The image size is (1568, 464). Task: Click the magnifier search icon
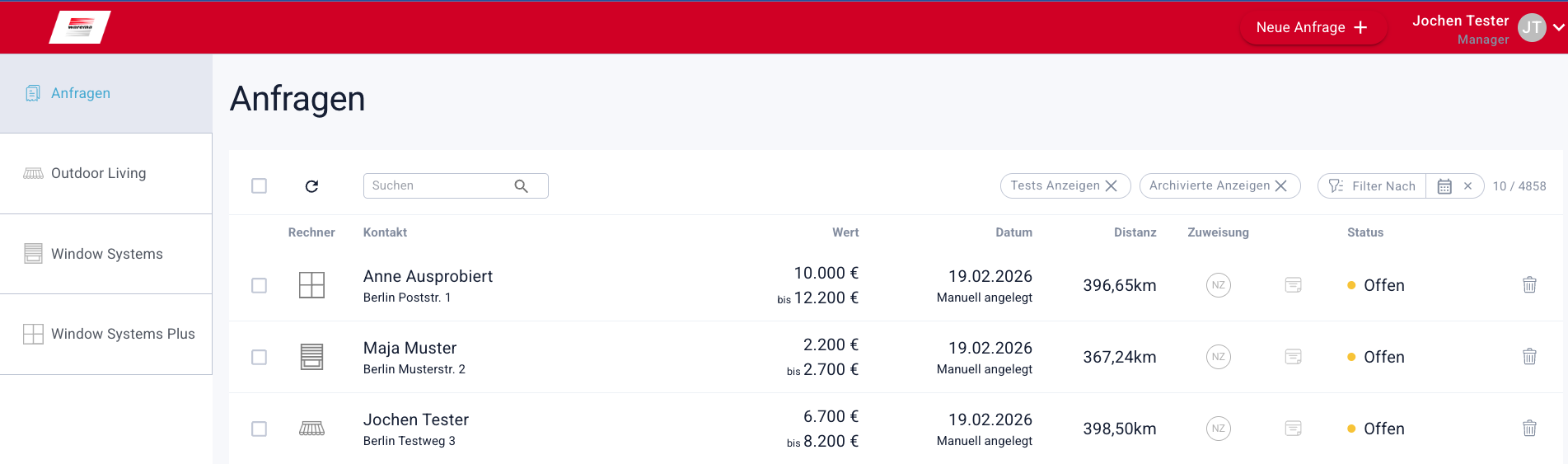click(521, 186)
